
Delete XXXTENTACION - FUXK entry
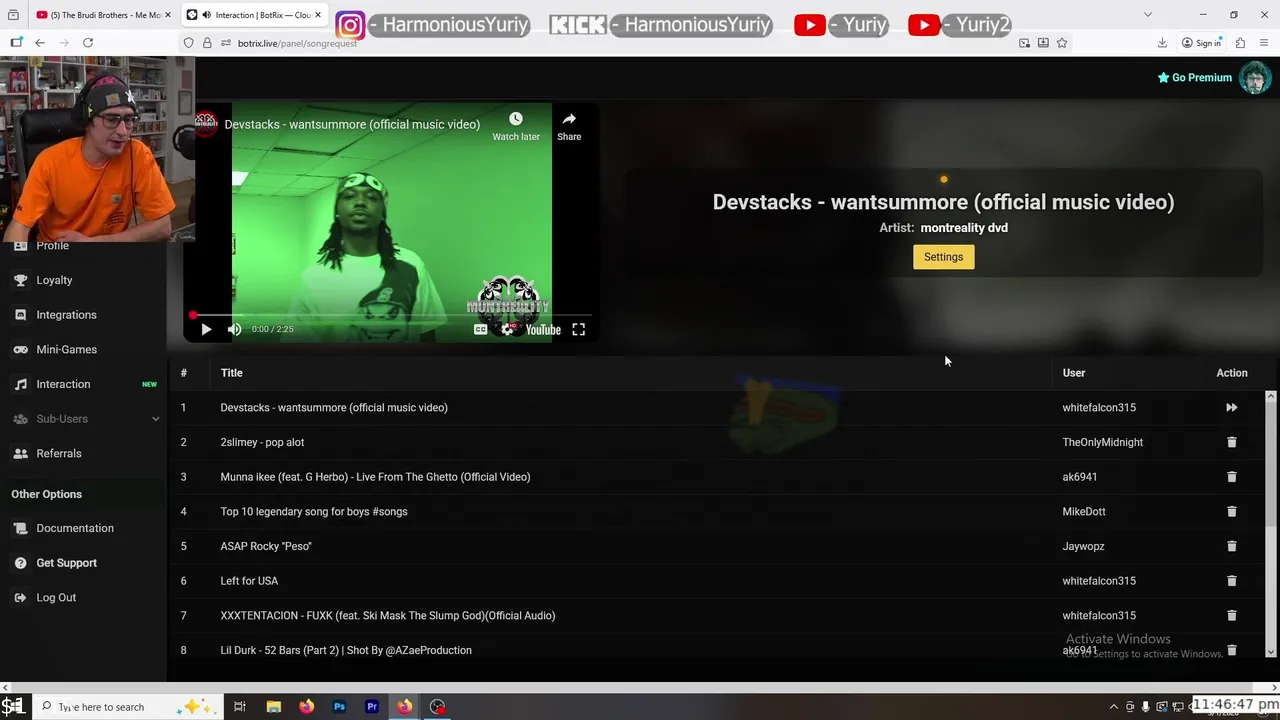1231,615
